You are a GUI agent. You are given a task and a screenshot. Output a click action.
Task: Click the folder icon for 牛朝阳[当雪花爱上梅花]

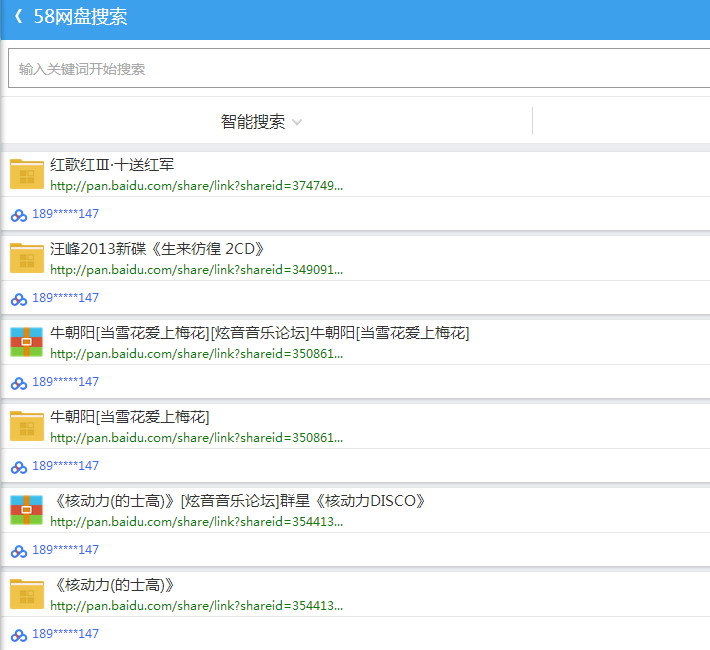[x=27, y=426]
